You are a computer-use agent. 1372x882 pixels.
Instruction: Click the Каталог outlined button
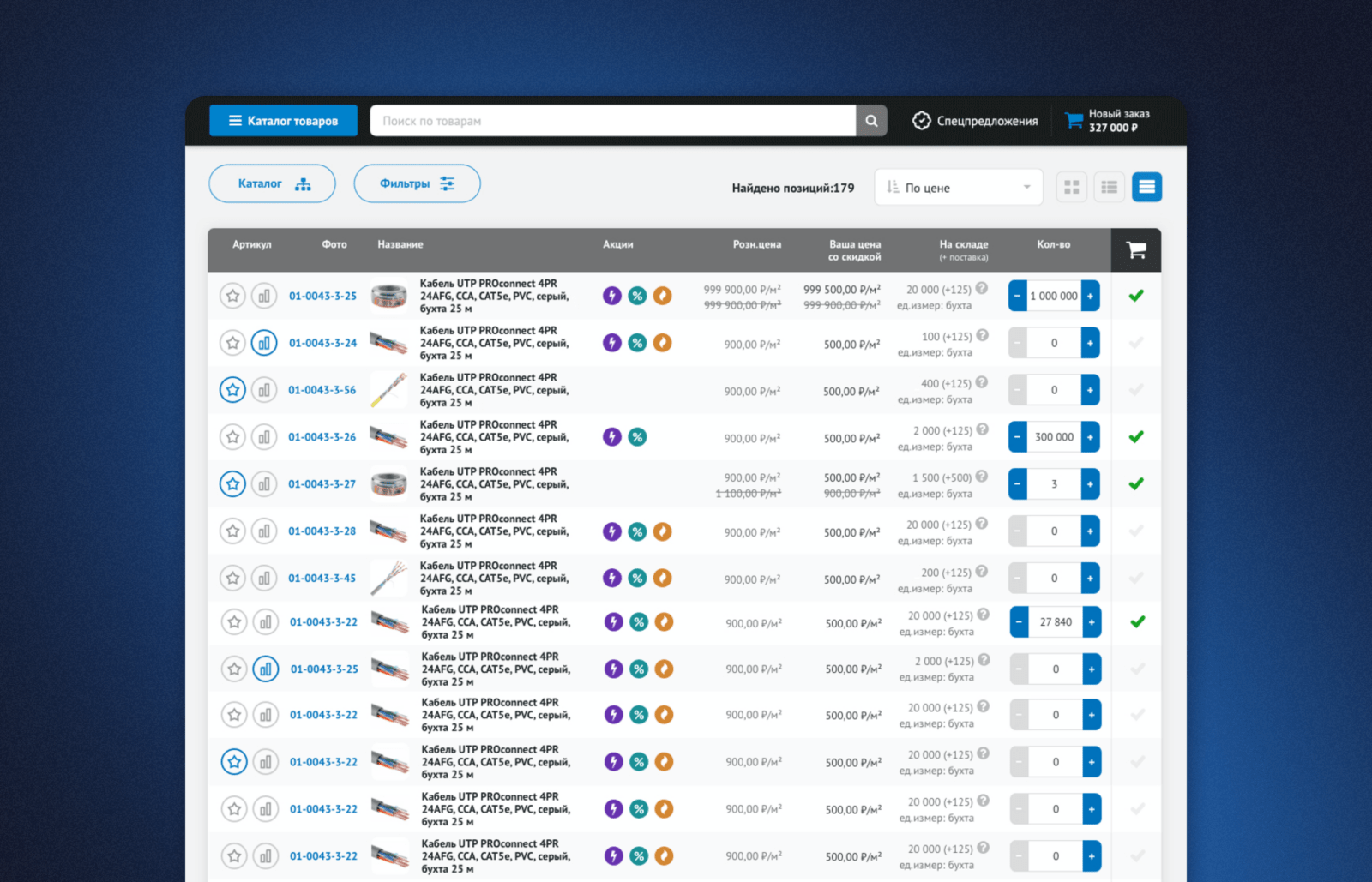(272, 183)
